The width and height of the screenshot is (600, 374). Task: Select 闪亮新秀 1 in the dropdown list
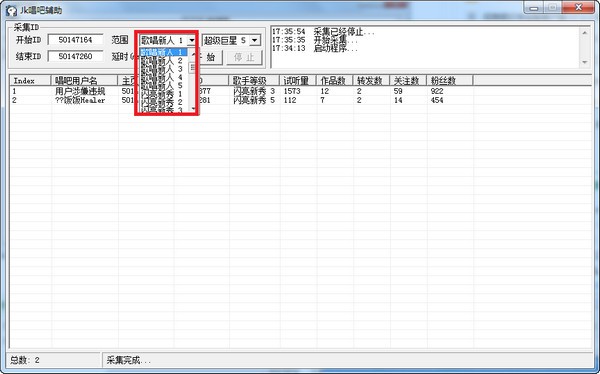point(163,94)
